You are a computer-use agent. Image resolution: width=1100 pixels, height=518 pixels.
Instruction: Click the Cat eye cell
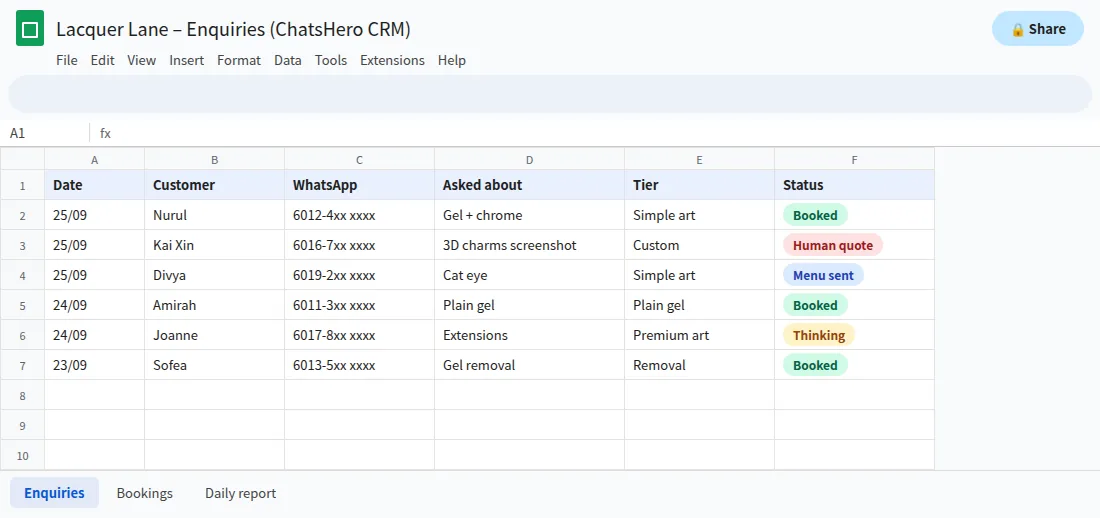tap(530, 275)
